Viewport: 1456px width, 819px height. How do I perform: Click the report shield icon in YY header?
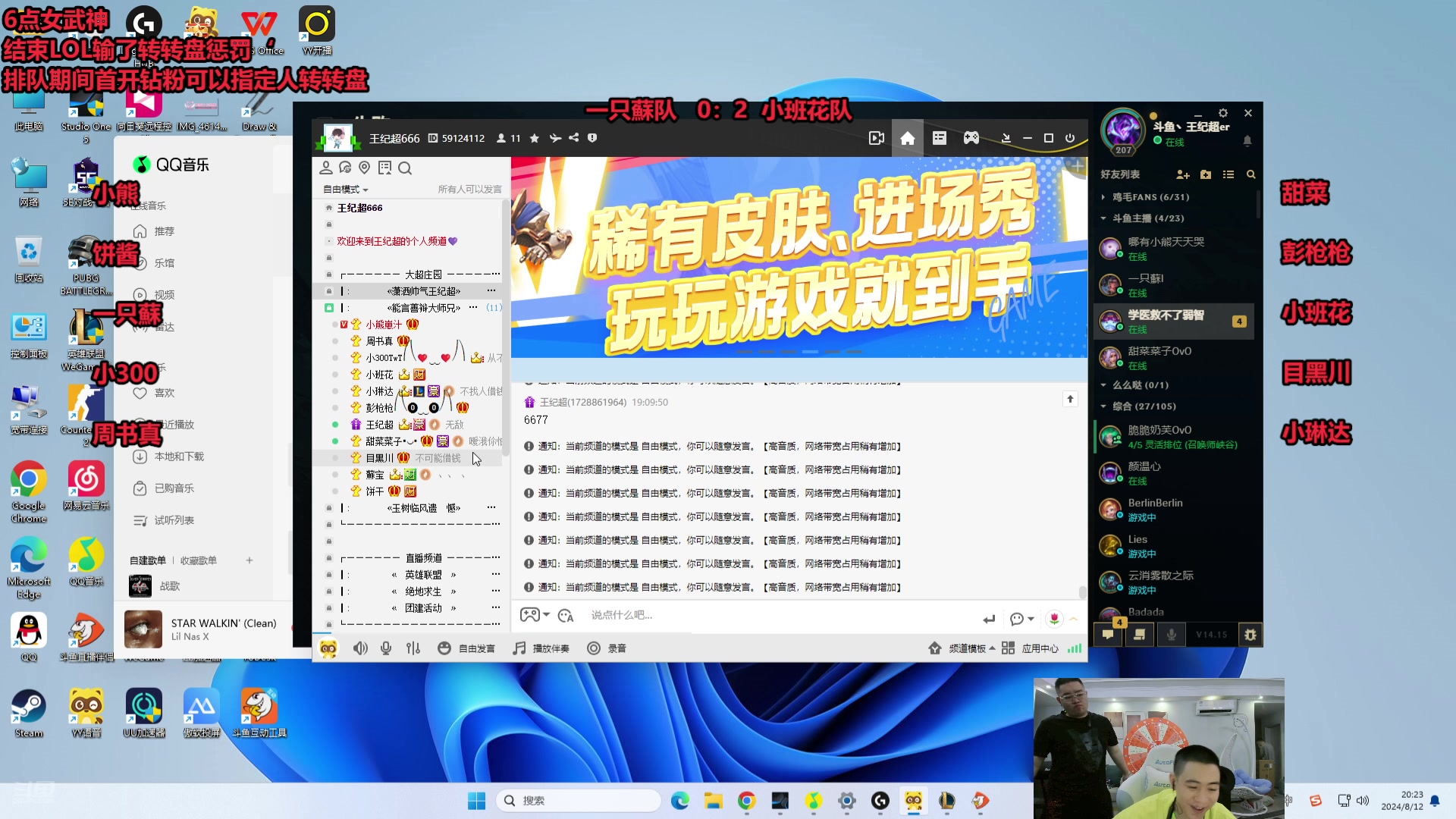(x=592, y=138)
